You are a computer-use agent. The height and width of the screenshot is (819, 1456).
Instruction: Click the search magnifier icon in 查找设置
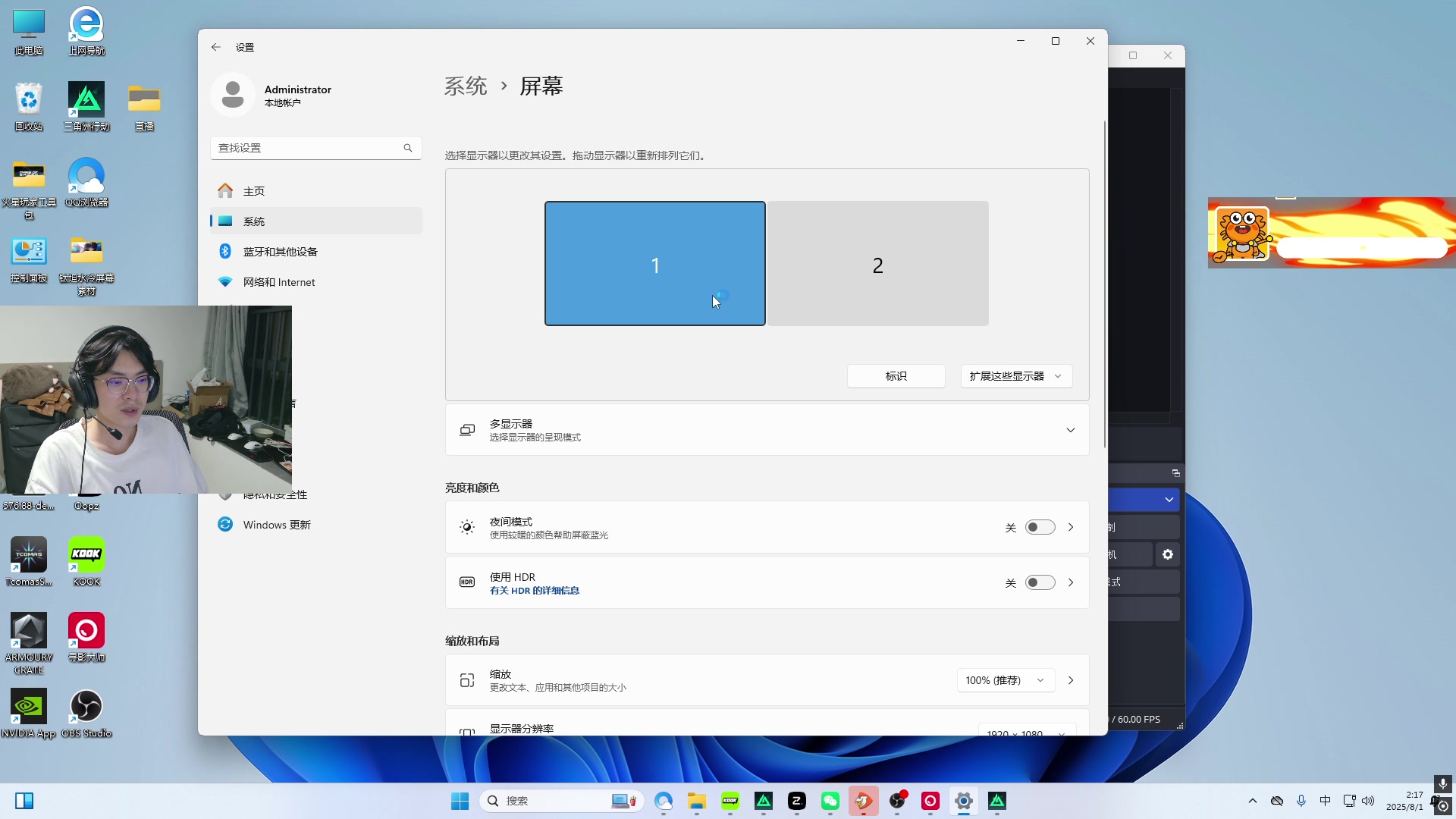pyautogui.click(x=408, y=148)
